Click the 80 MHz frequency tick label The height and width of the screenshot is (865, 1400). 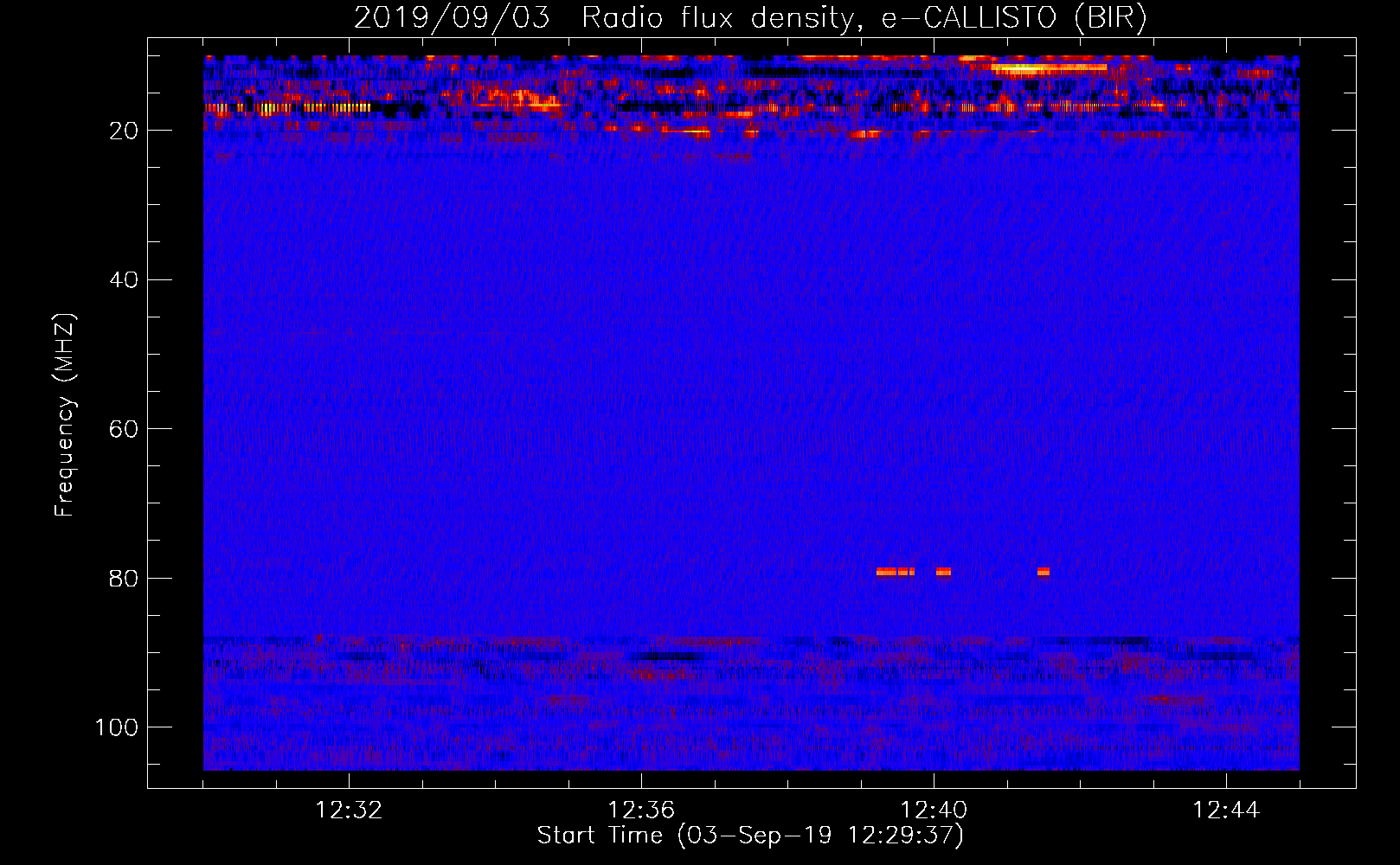(125, 578)
